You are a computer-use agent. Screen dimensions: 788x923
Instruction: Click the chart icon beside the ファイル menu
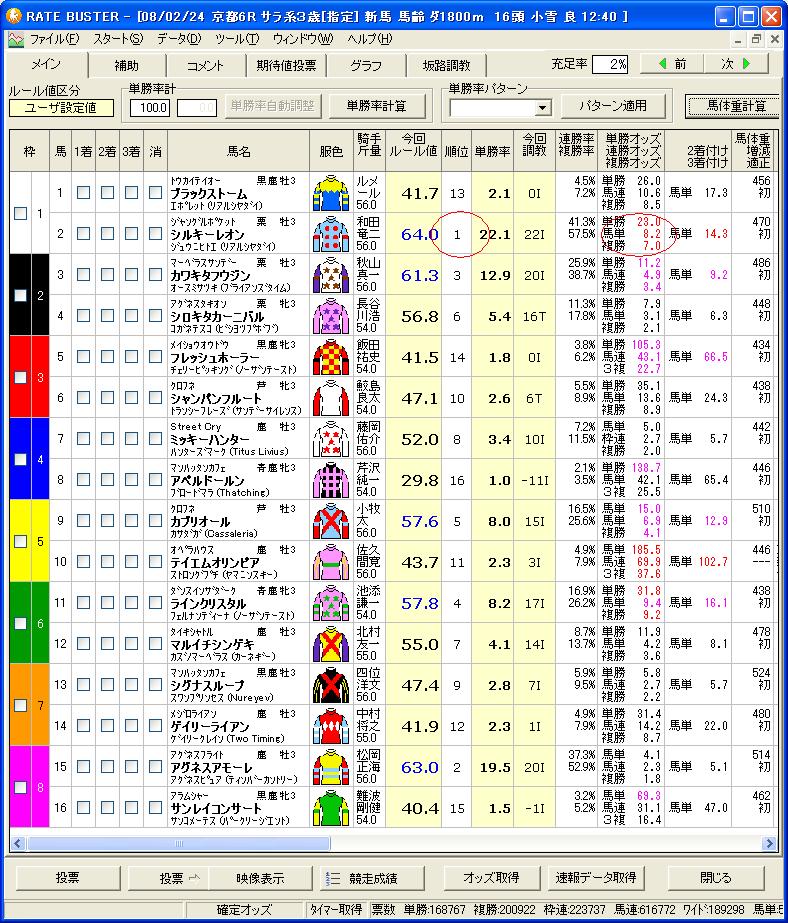coord(16,39)
